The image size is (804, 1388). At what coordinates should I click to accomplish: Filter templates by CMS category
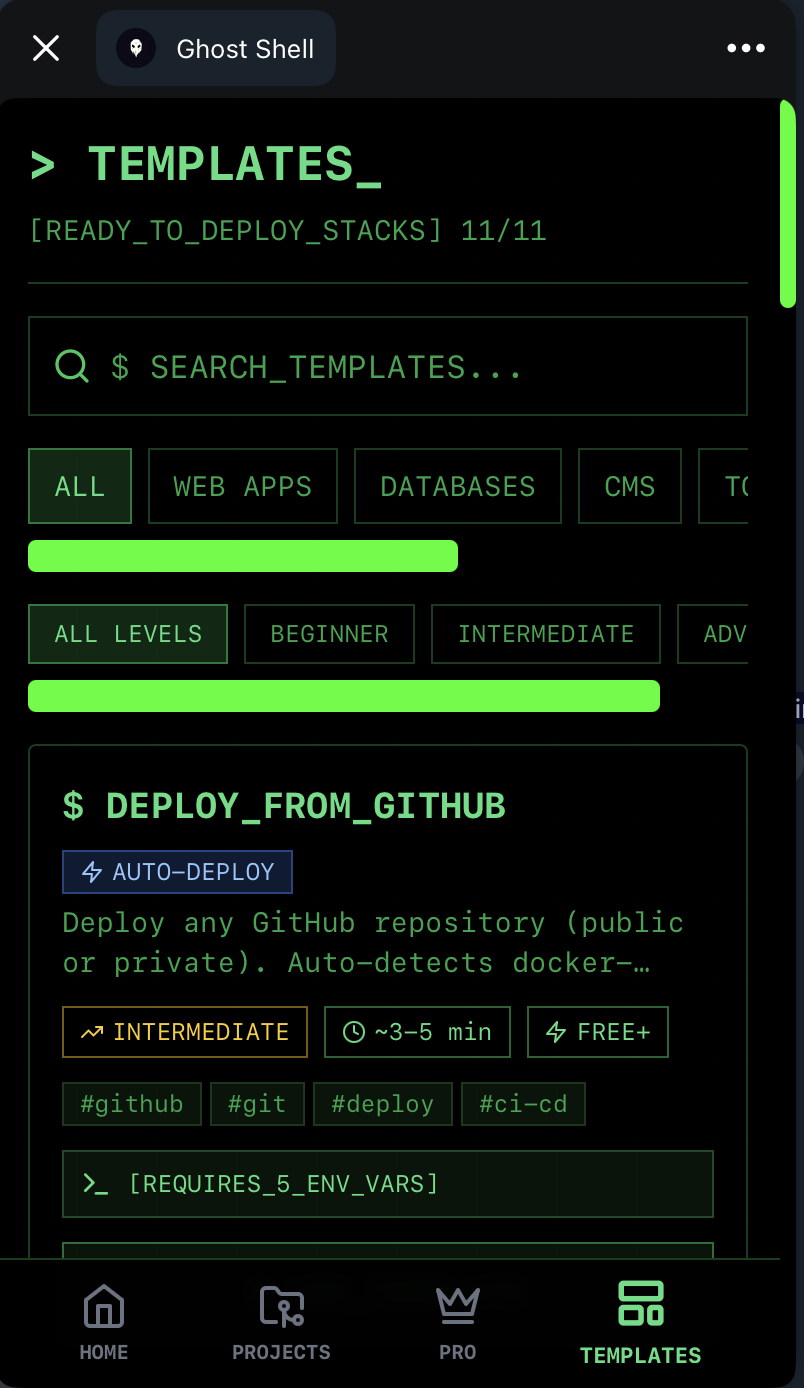pyautogui.click(x=630, y=486)
